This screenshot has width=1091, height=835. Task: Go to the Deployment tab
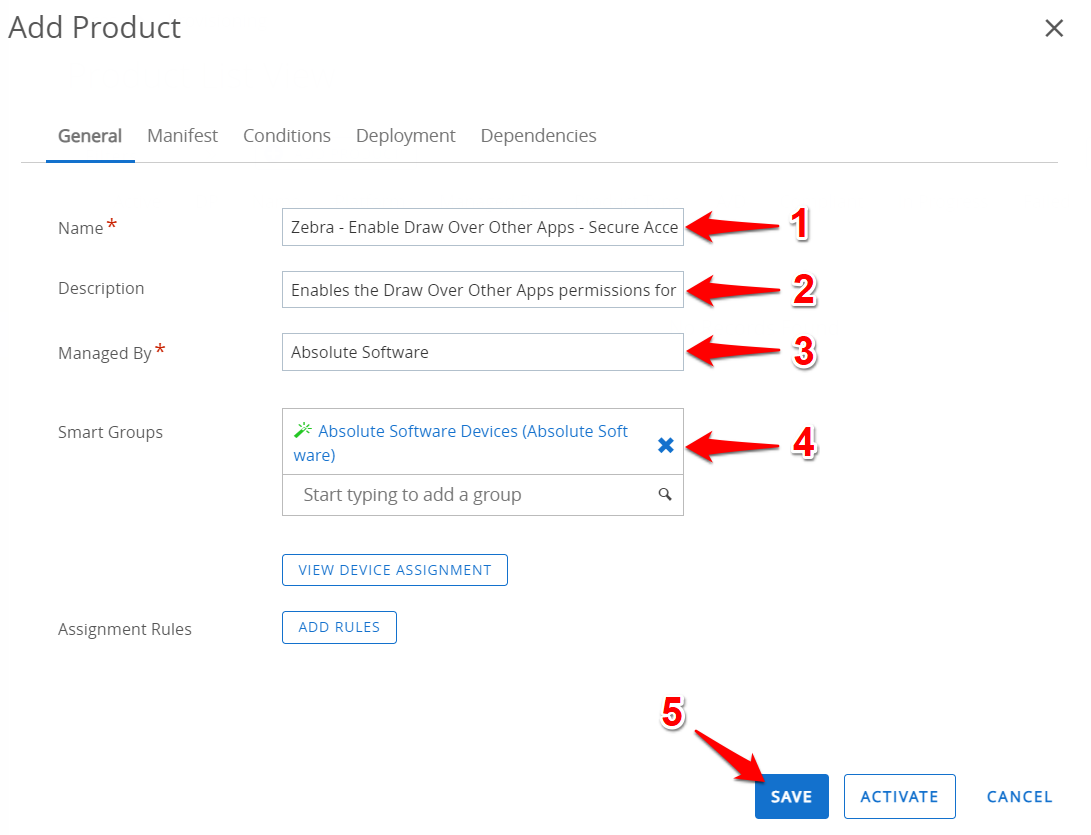(x=406, y=136)
